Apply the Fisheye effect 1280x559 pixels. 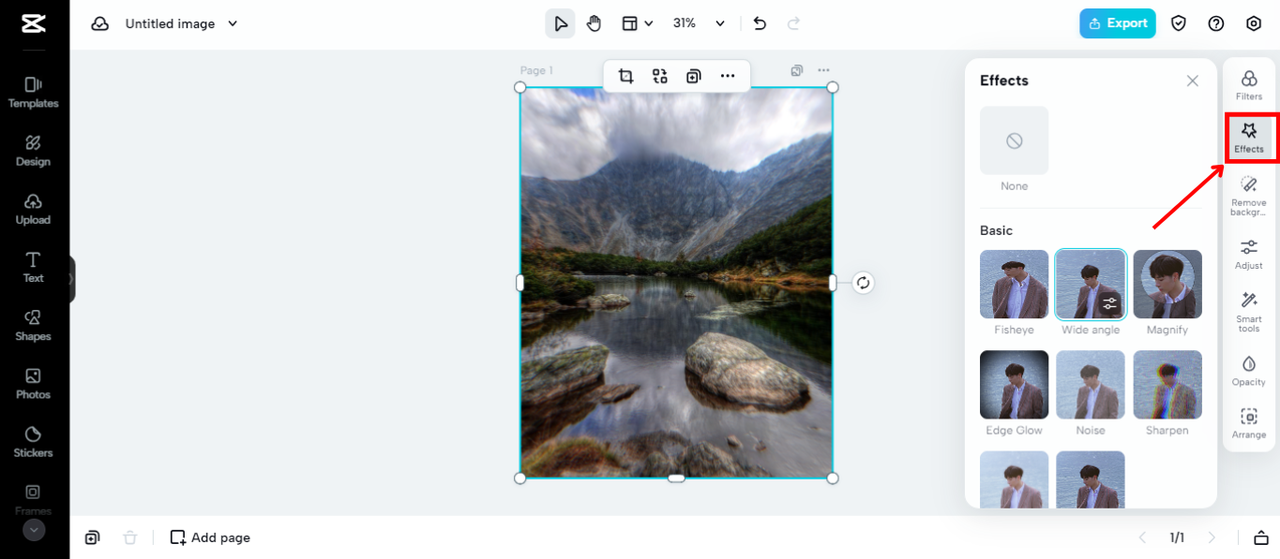(1014, 284)
